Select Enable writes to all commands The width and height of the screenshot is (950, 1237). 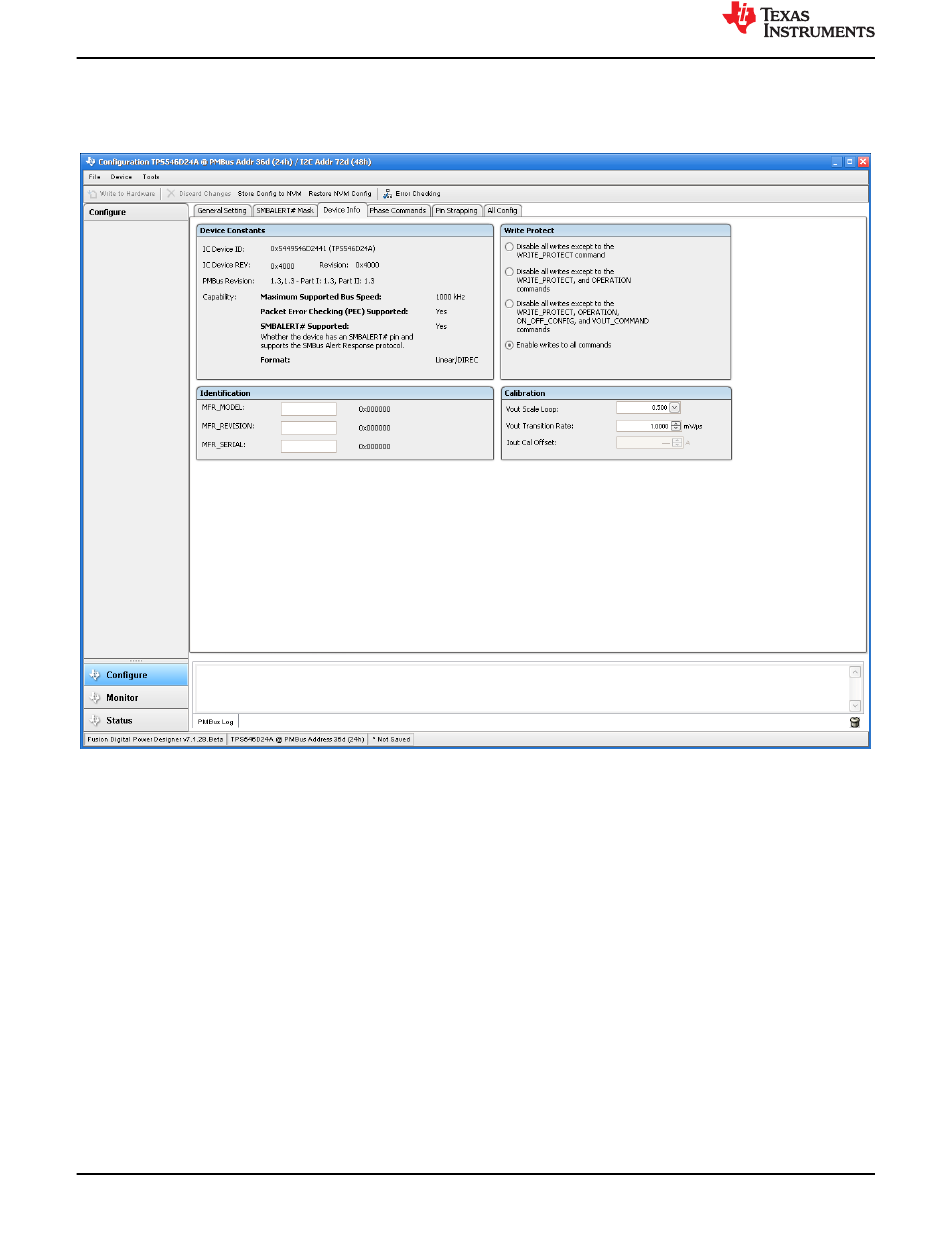(510, 345)
